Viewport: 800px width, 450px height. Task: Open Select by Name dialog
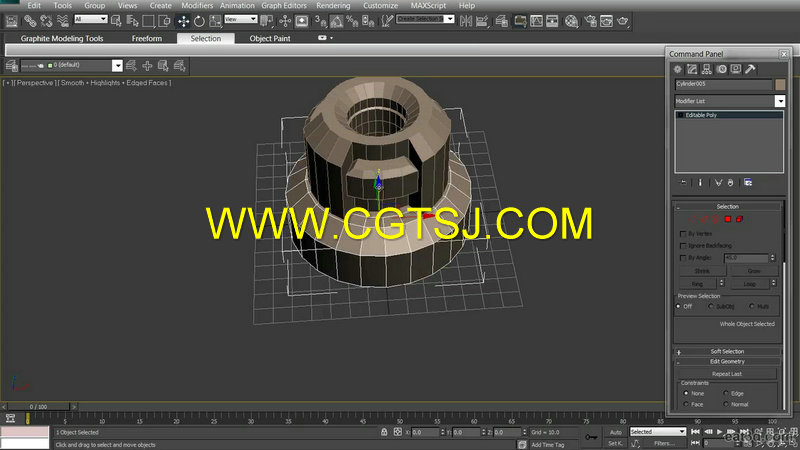[133, 21]
